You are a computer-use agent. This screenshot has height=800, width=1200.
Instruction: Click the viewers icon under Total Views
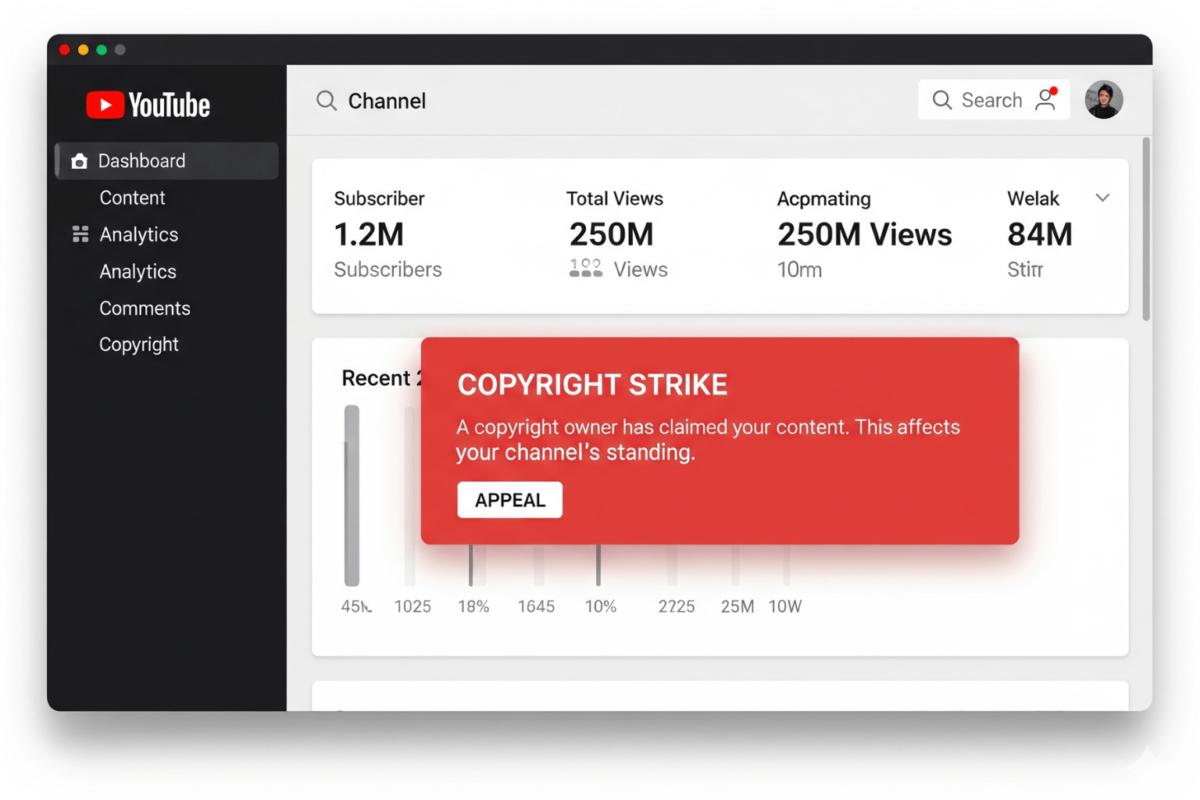click(585, 269)
